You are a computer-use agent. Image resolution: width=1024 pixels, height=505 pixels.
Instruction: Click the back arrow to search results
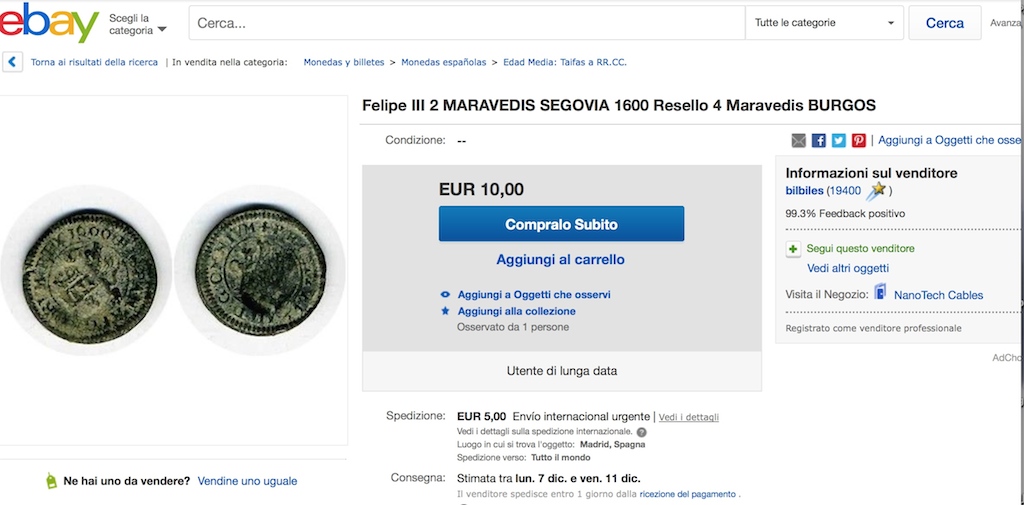pos(13,62)
